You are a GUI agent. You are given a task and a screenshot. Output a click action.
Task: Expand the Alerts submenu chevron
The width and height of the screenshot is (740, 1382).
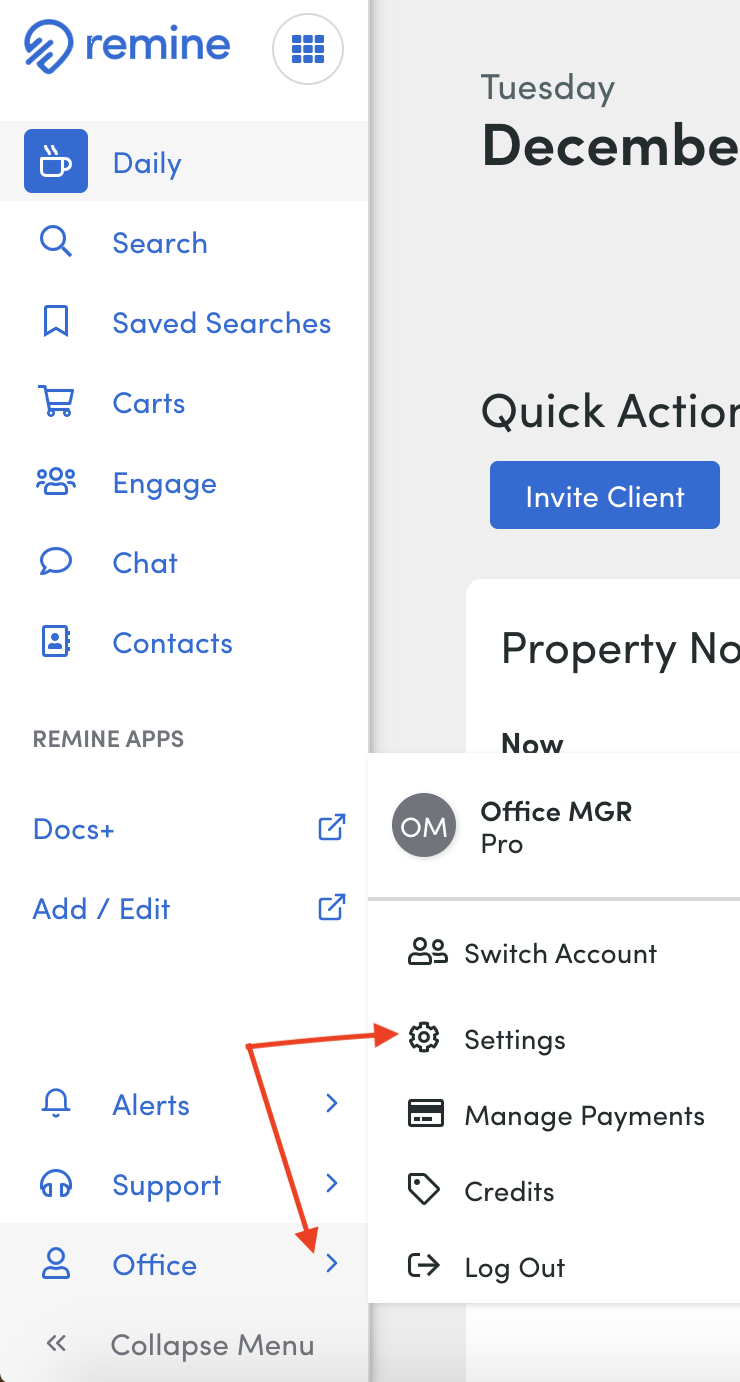coord(332,1103)
